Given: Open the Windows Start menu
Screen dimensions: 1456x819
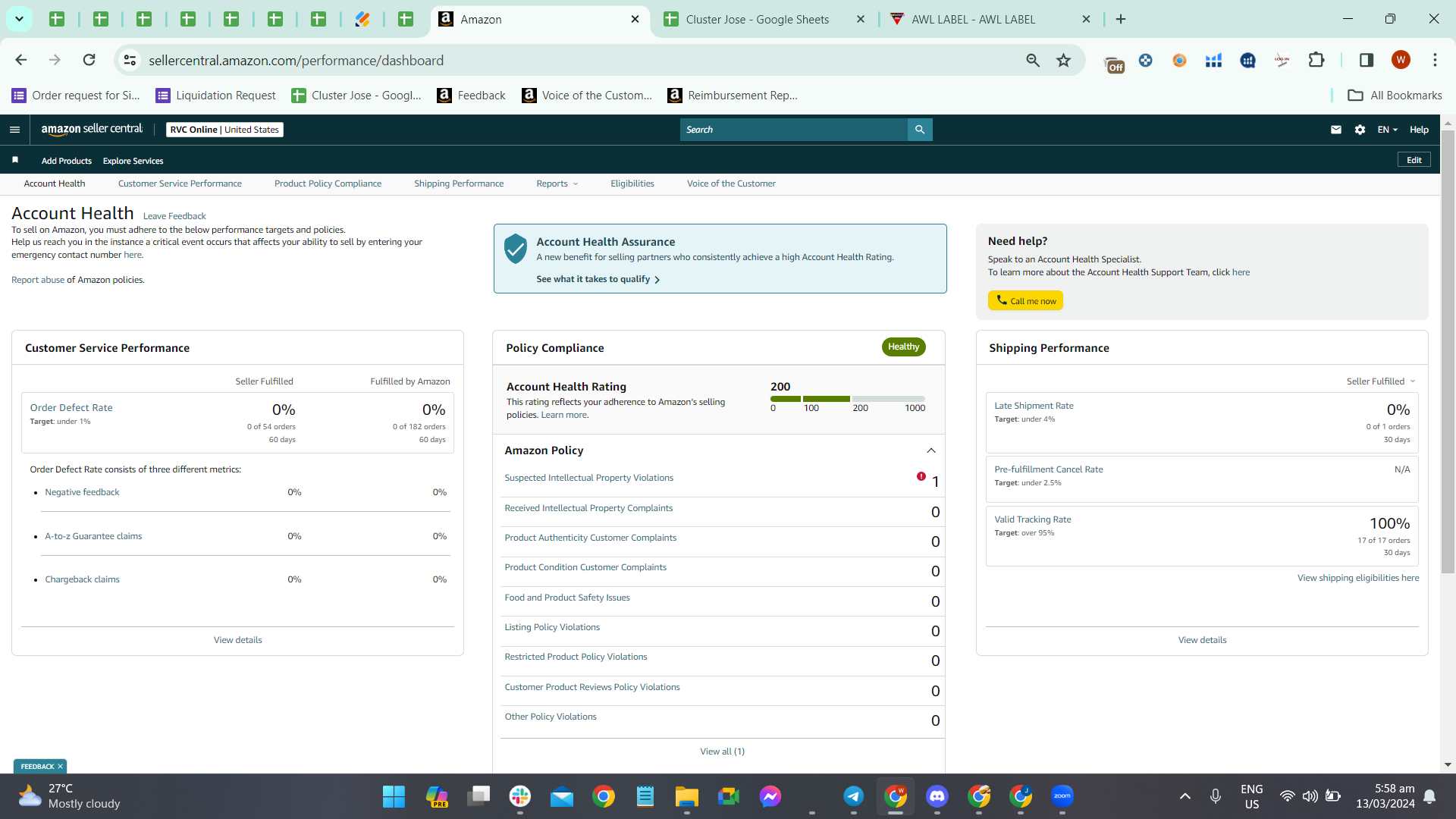Looking at the screenshot, I should point(394,796).
